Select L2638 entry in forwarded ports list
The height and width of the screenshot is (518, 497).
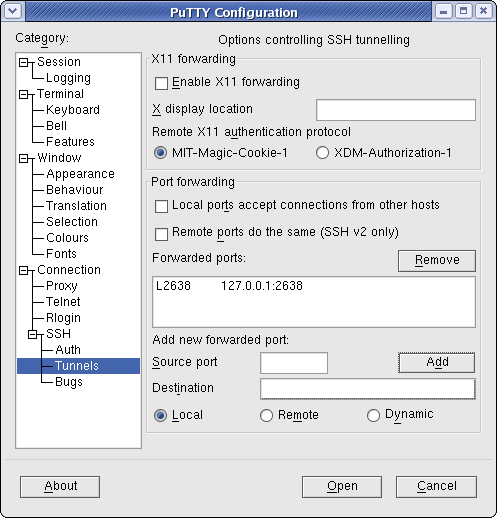point(313,286)
